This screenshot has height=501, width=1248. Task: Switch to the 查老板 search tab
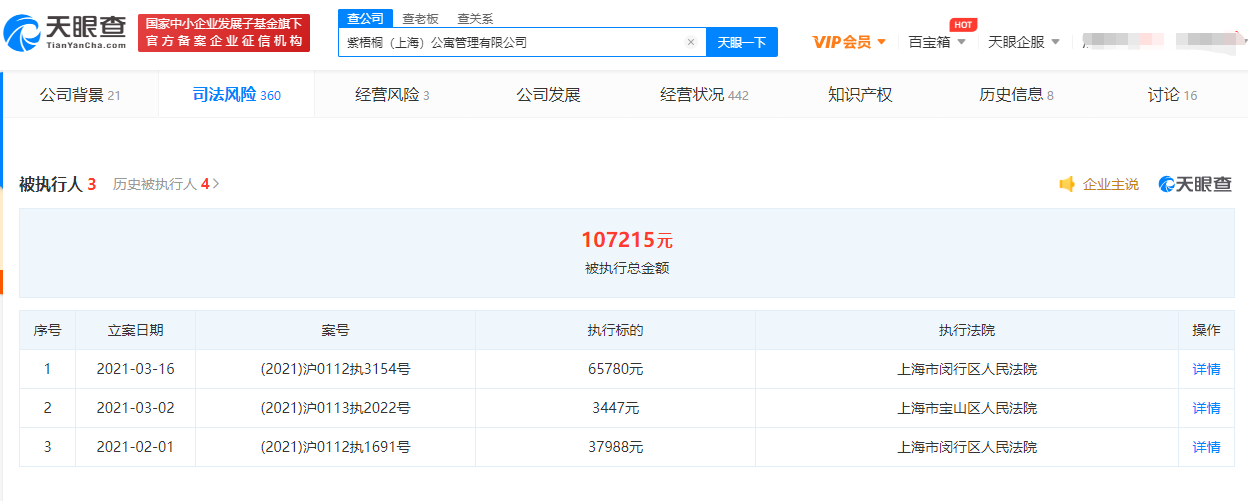point(420,19)
